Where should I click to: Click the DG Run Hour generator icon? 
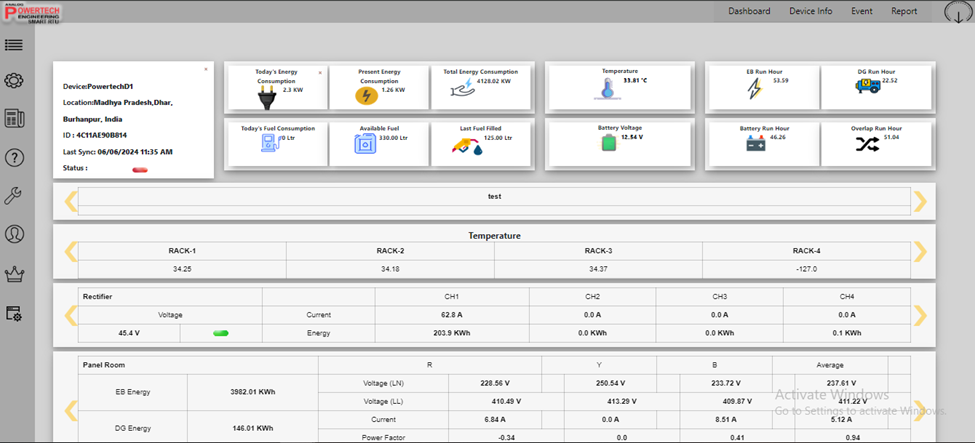point(867,89)
